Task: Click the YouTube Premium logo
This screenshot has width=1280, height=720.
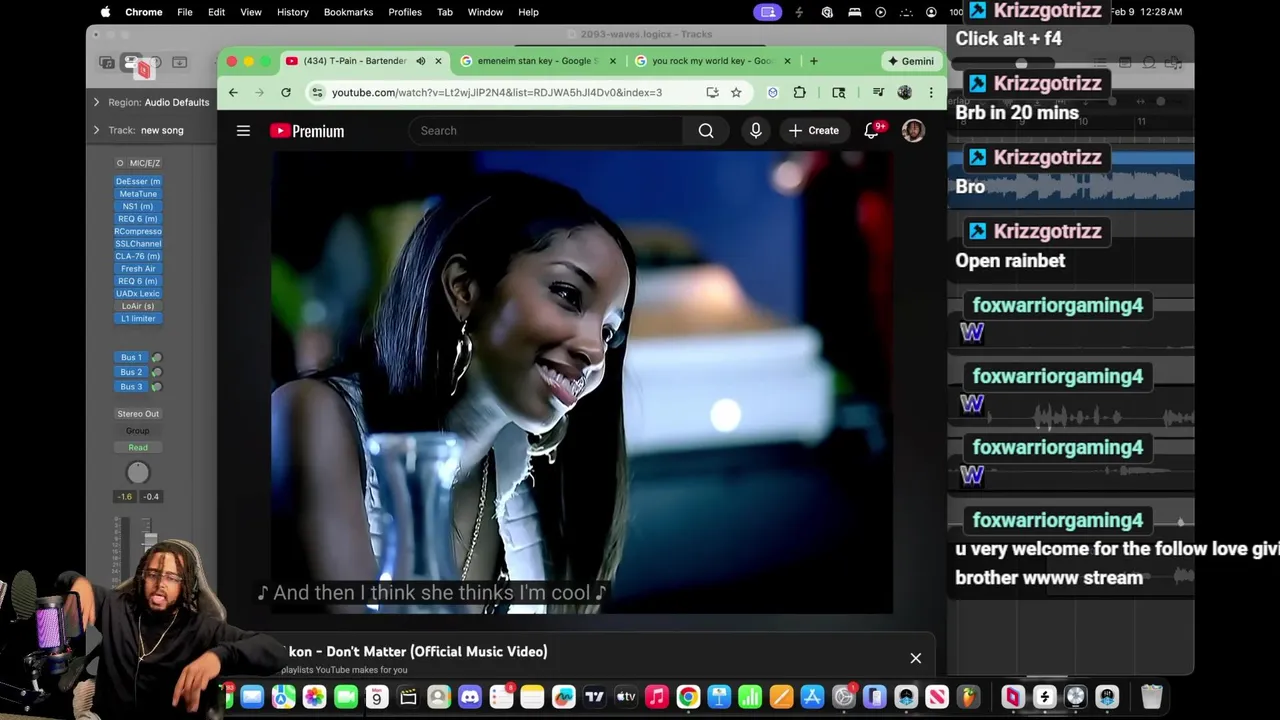Action: click(x=307, y=131)
